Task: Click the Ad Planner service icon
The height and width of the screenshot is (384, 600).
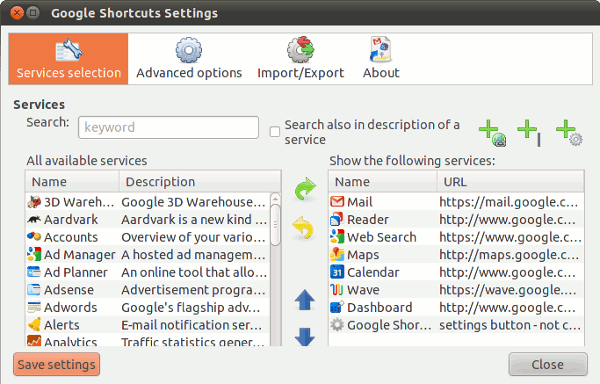Action: (34, 272)
